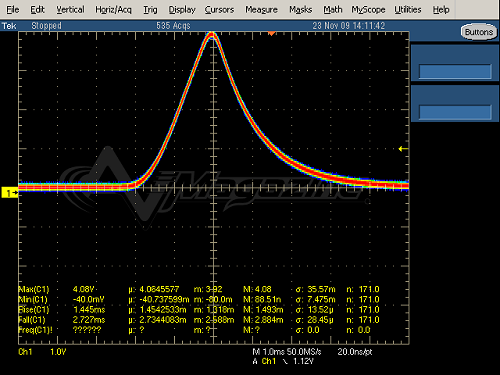Open the Help menu
The image size is (500, 375).
pos(441,10)
